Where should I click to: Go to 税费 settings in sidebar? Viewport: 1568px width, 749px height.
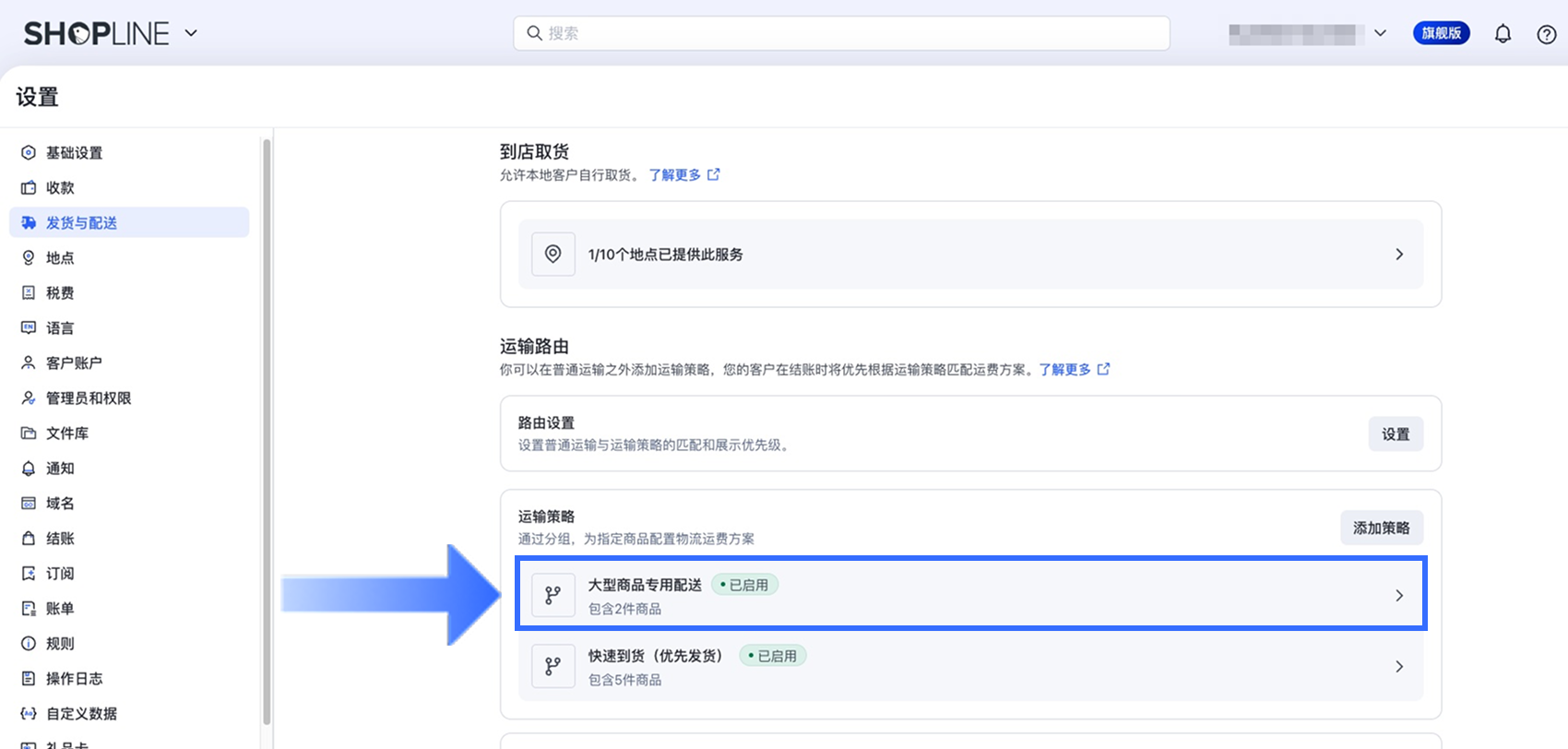click(x=60, y=293)
